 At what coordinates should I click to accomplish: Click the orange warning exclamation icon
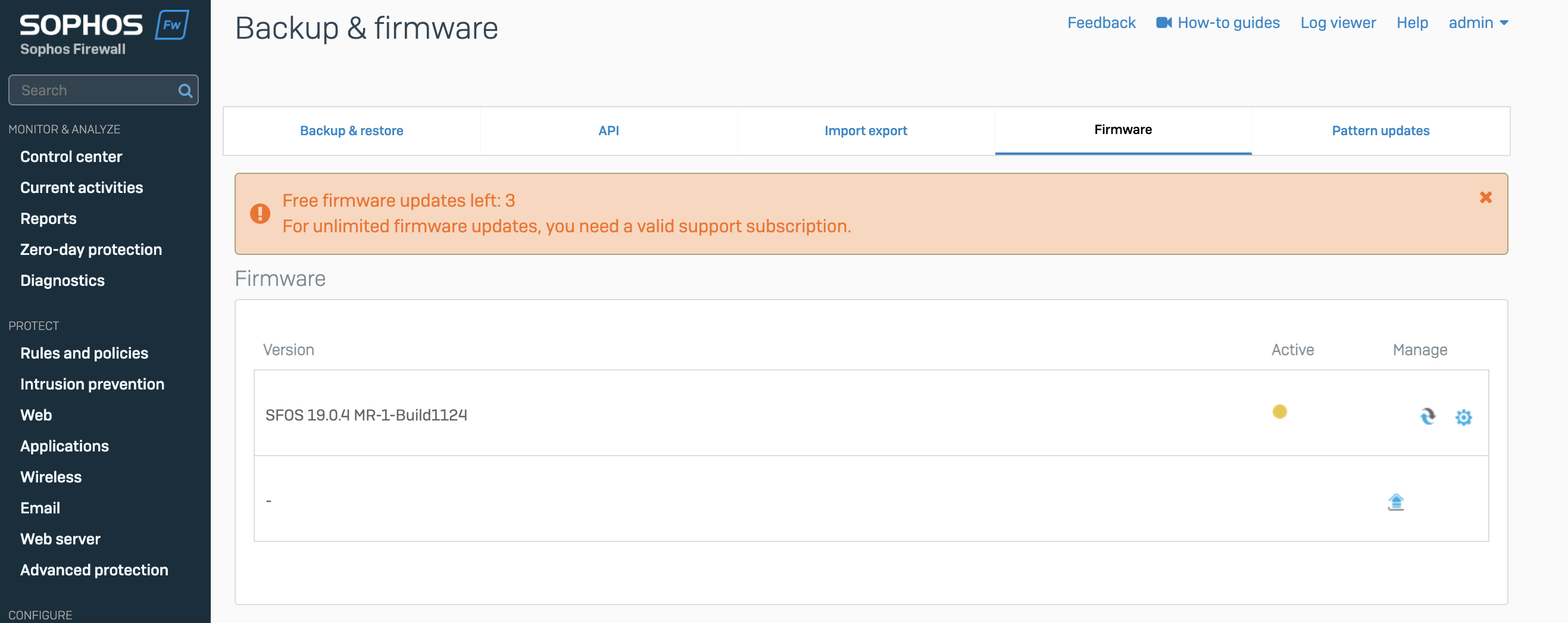click(260, 214)
